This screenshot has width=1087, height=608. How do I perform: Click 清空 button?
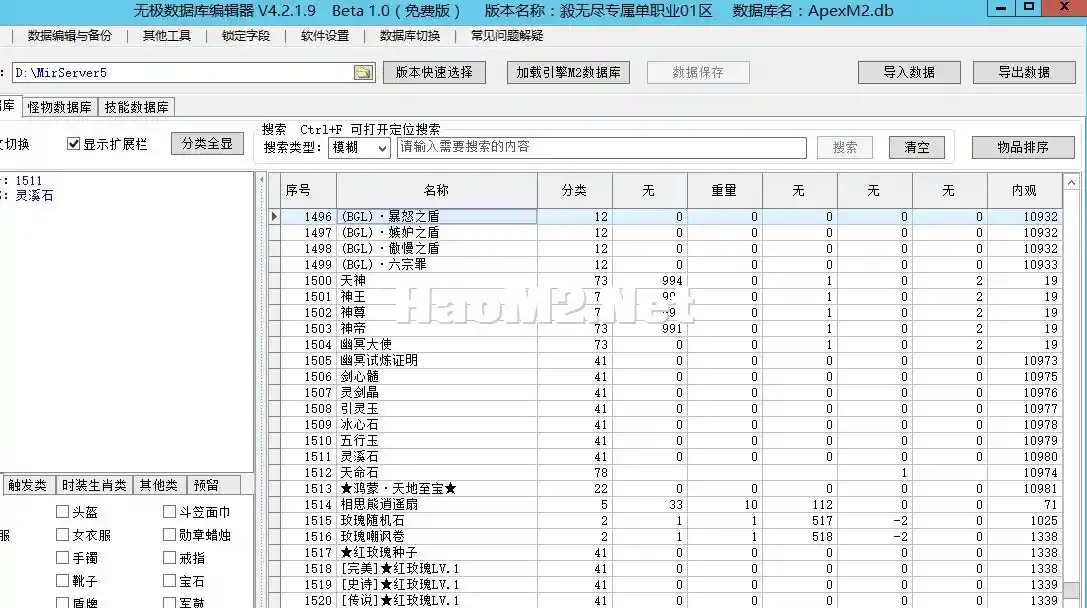[x=916, y=147]
